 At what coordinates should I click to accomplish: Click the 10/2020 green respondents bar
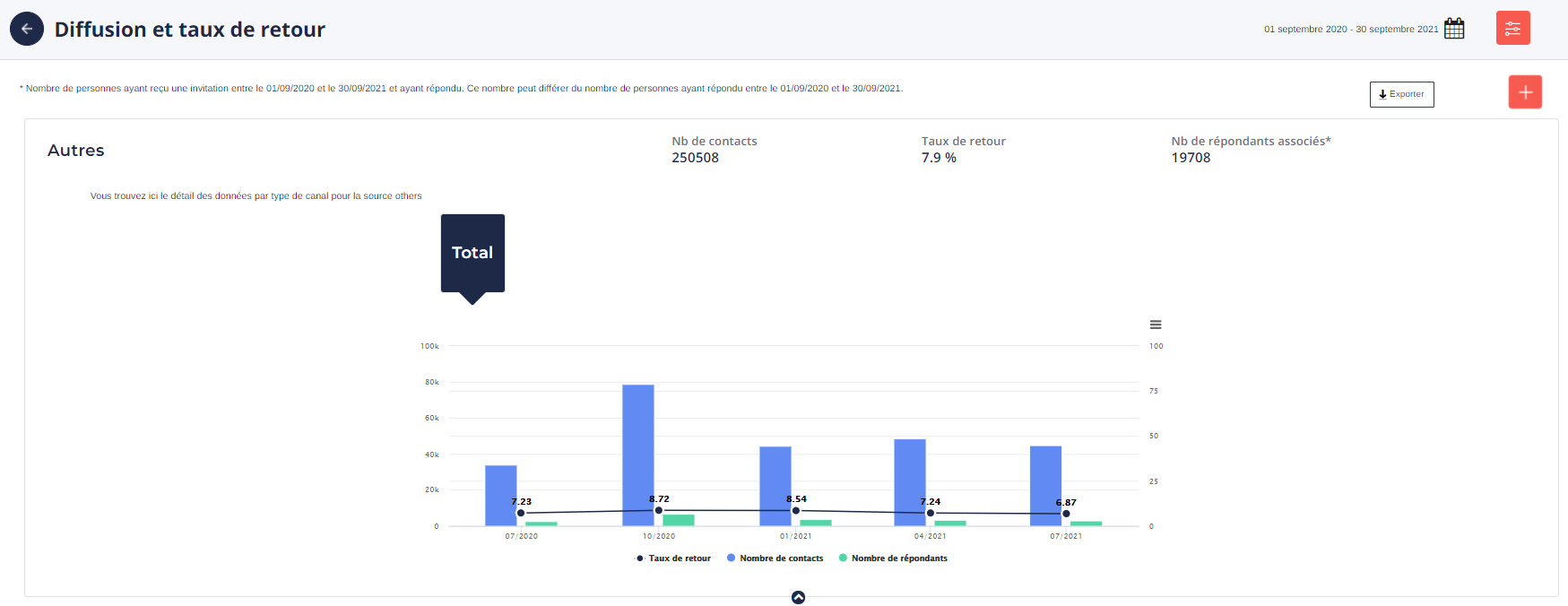click(679, 520)
